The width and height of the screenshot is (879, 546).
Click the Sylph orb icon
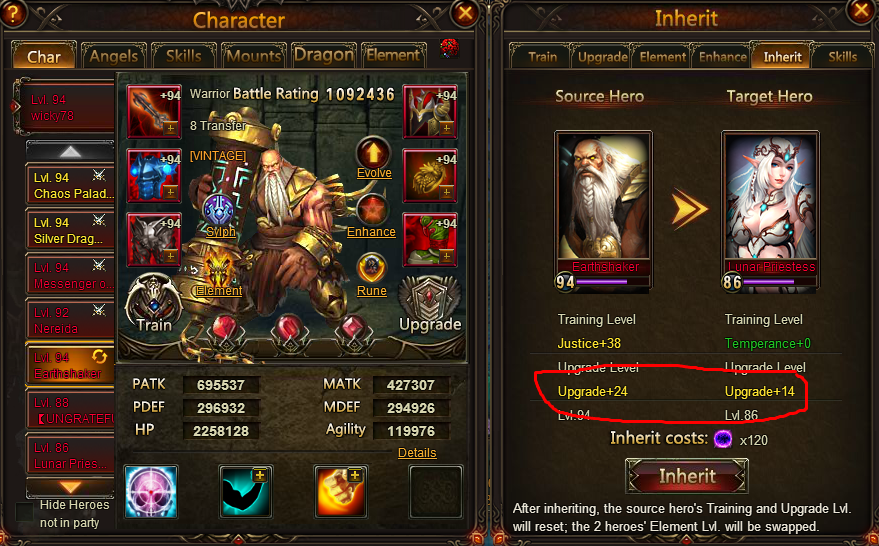pyautogui.click(x=220, y=210)
